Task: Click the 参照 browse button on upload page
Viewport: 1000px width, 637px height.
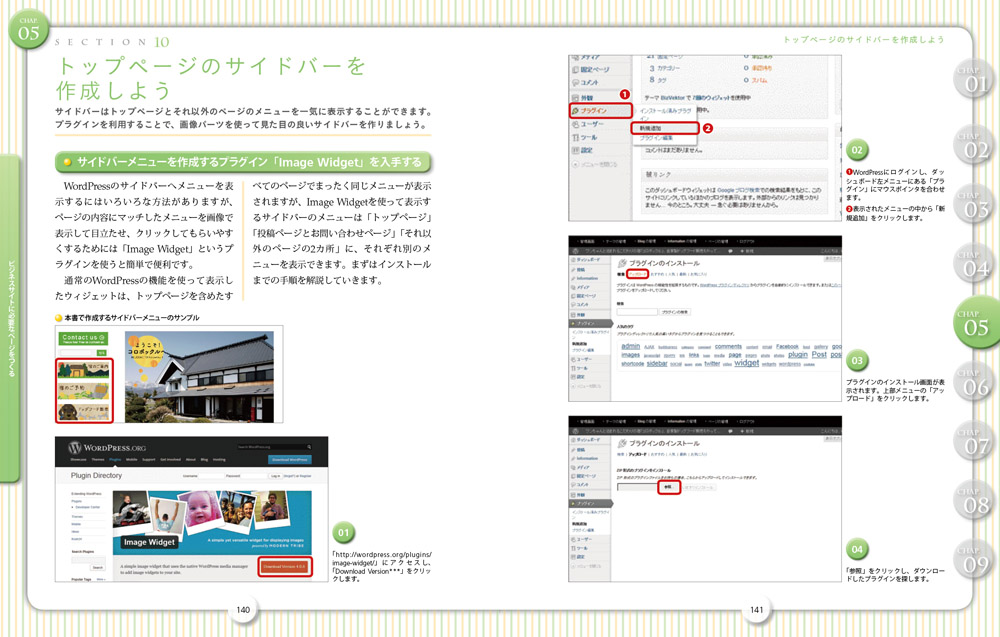Action: (668, 487)
